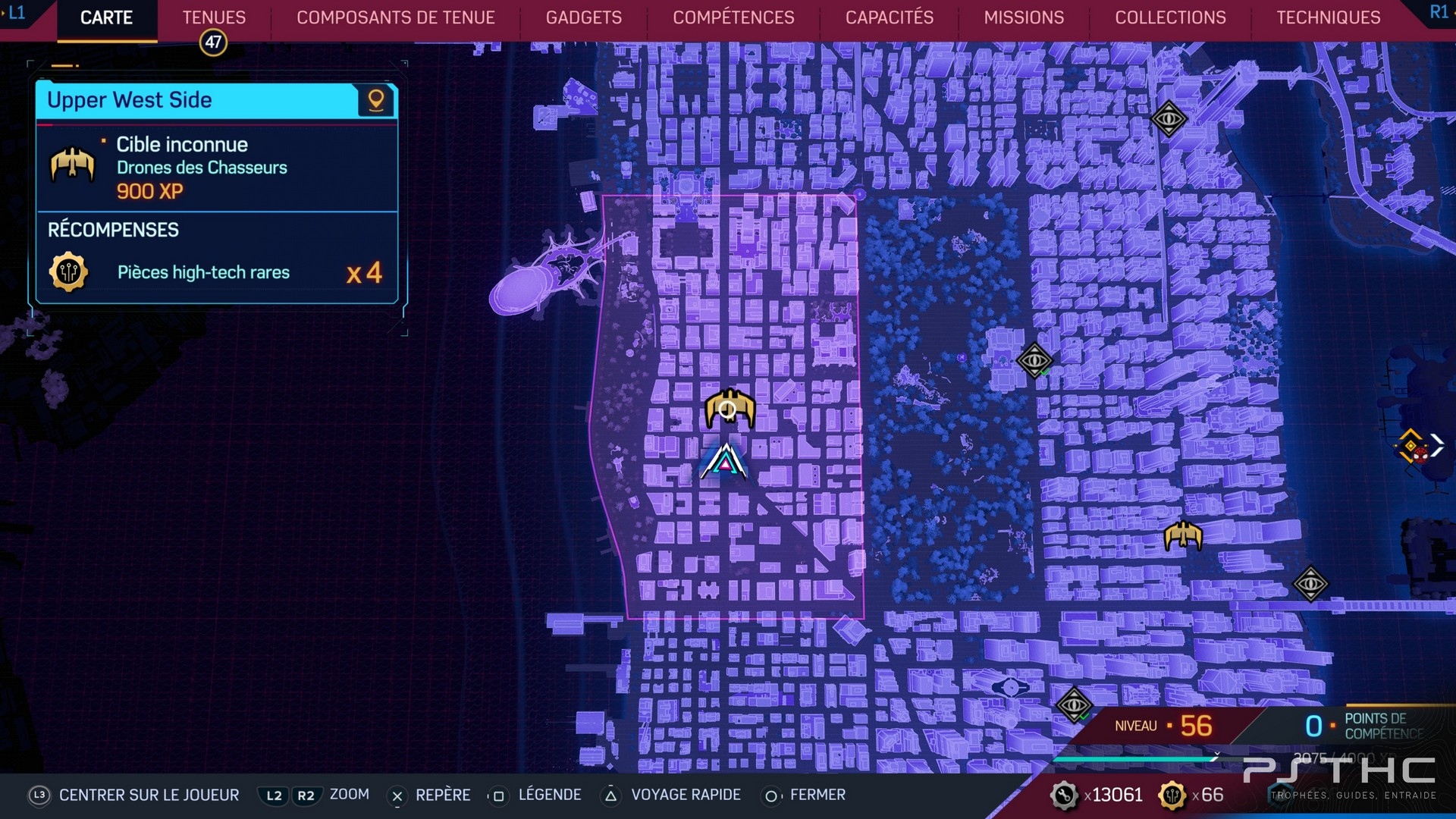
Task: Click the R1 next-tab indicator
Action: [x=1440, y=12]
